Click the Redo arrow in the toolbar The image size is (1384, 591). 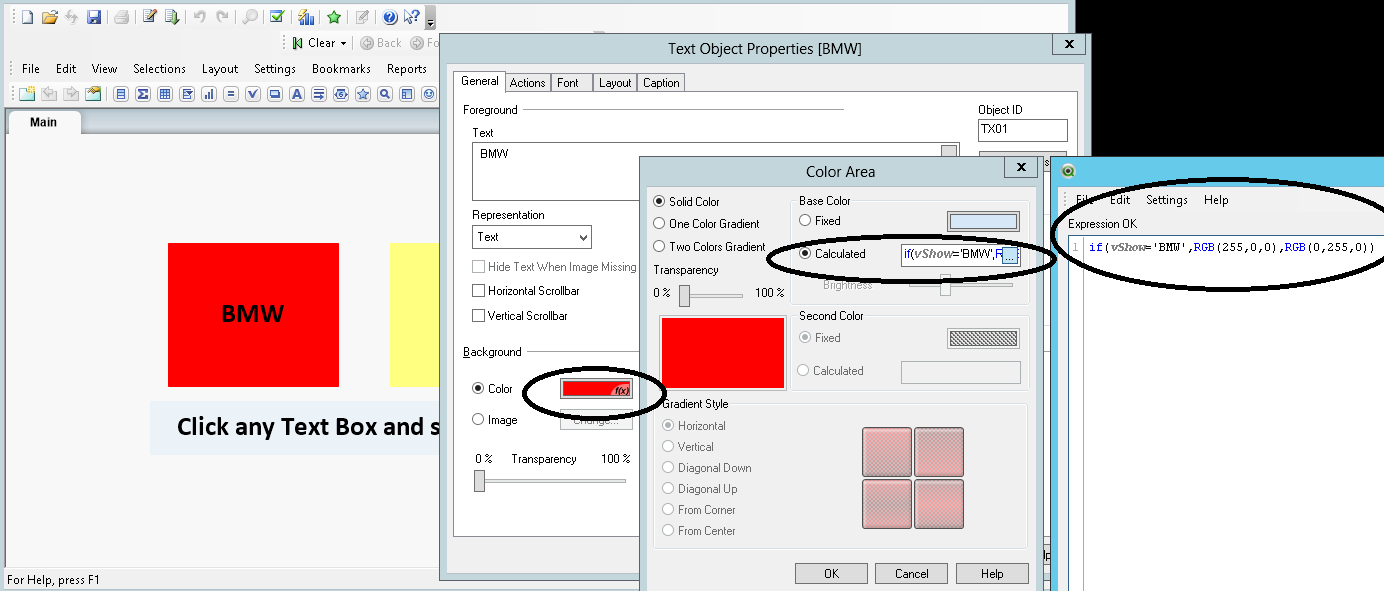click(x=222, y=17)
